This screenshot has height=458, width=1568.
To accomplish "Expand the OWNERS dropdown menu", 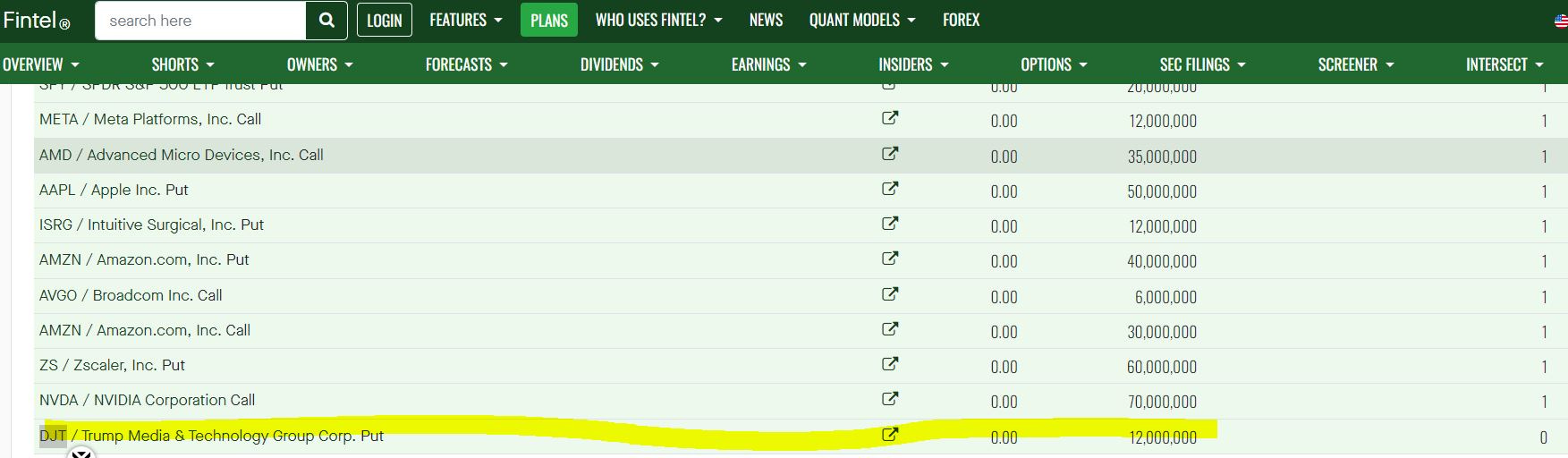I will point(320,64).
